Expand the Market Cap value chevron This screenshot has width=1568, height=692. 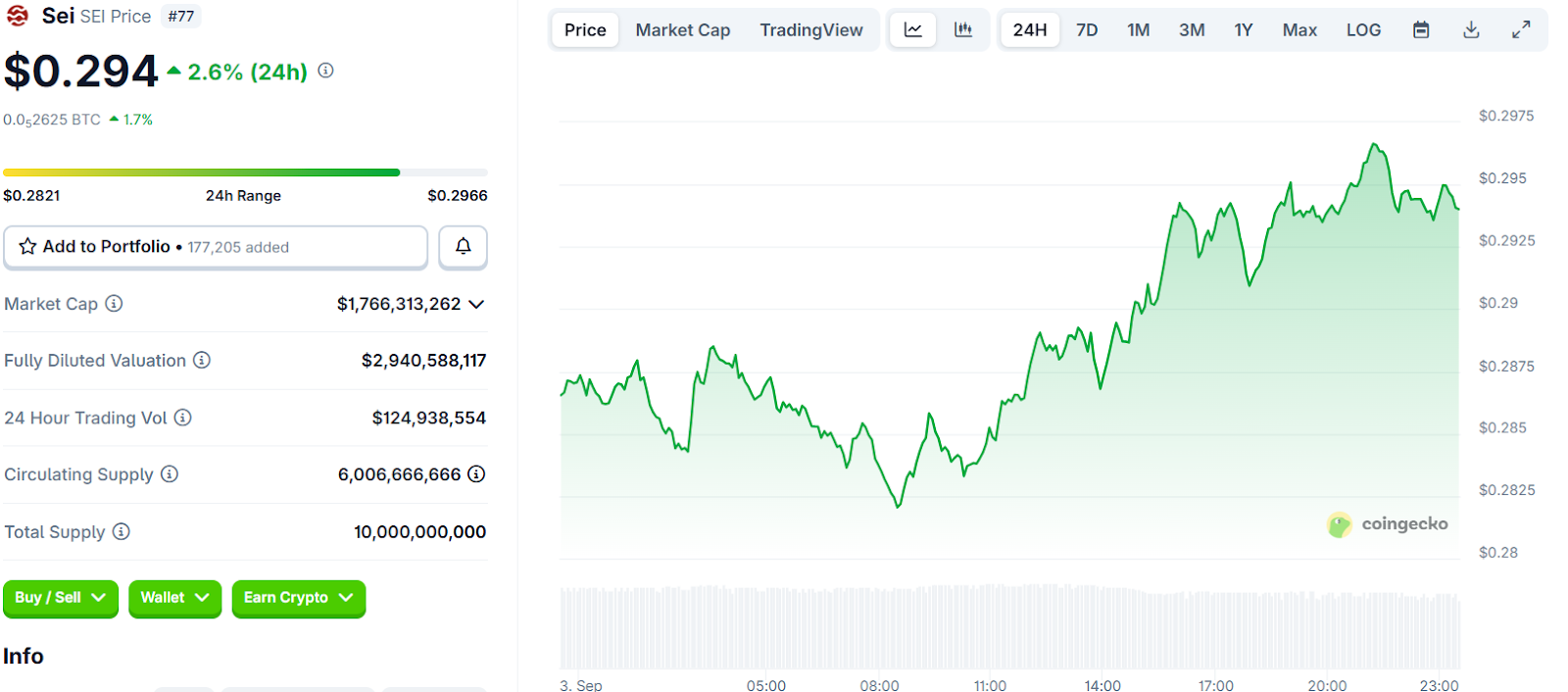point(476,304)
